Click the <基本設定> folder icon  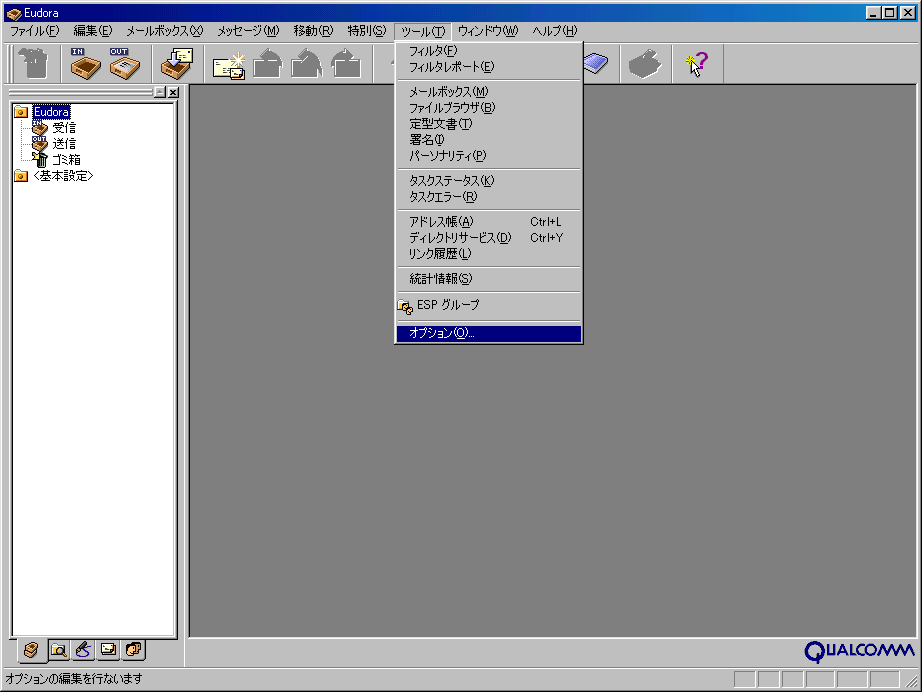point(21,176)
